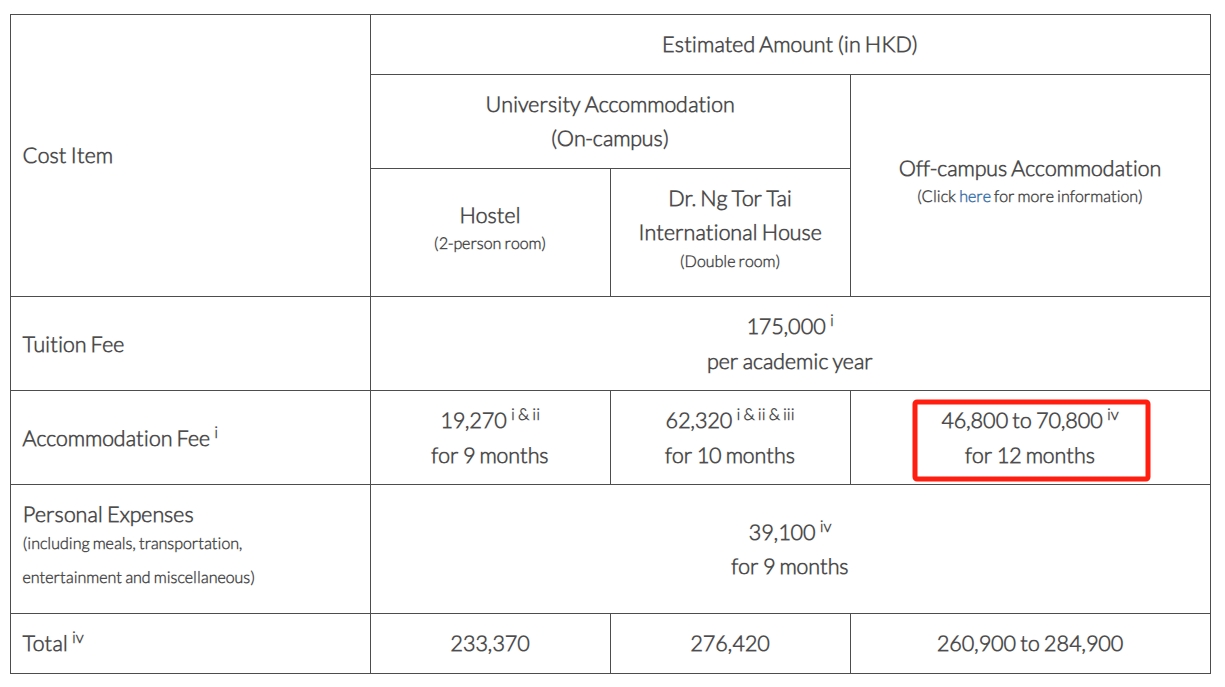Click the '46,800 to 70,800' off-campus fee cell

1030,438
